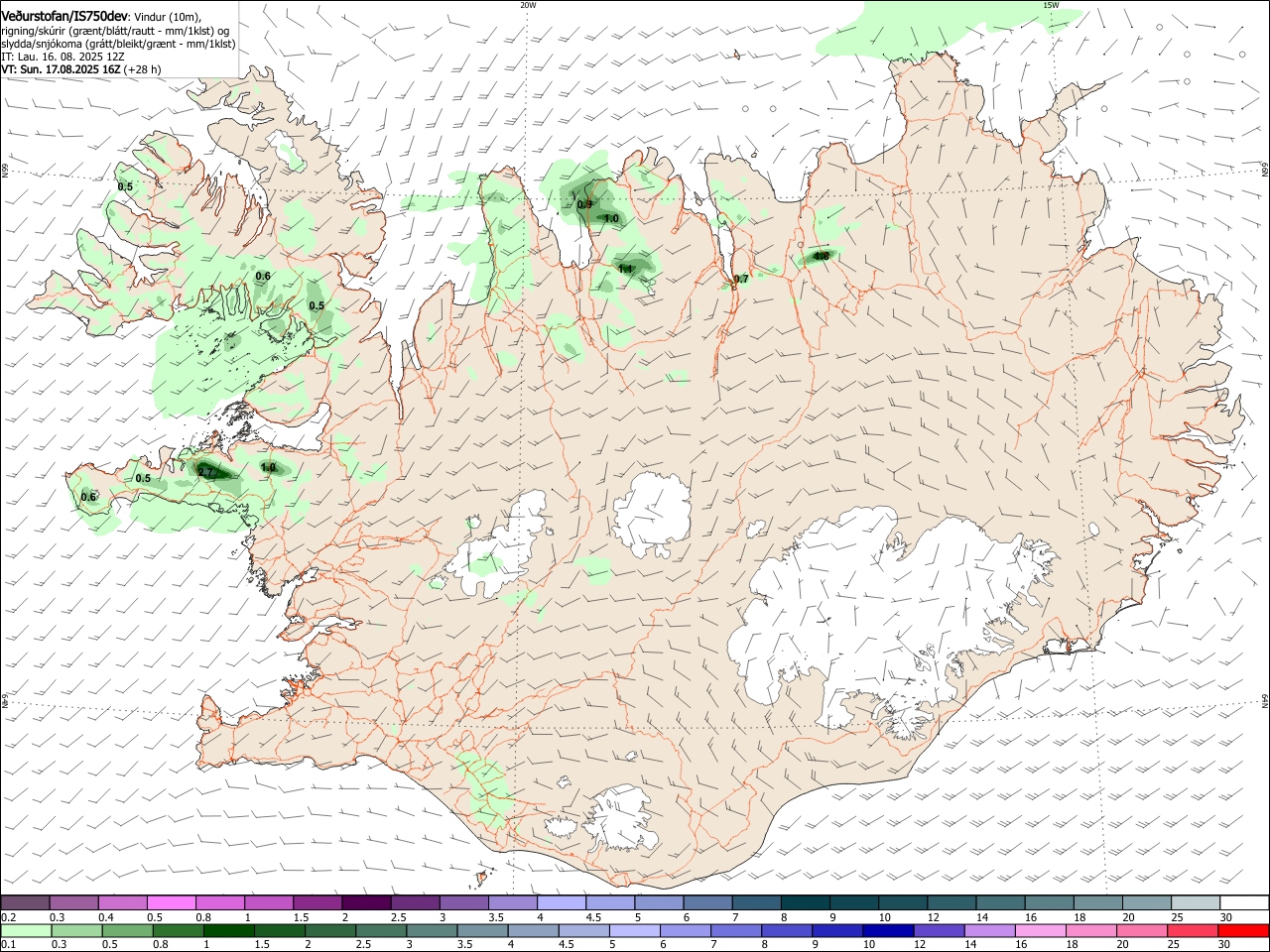Click the 2.7 precipitation value on the map
Image resolution: width=1270 pixels, height=952 pixels.
207,473
